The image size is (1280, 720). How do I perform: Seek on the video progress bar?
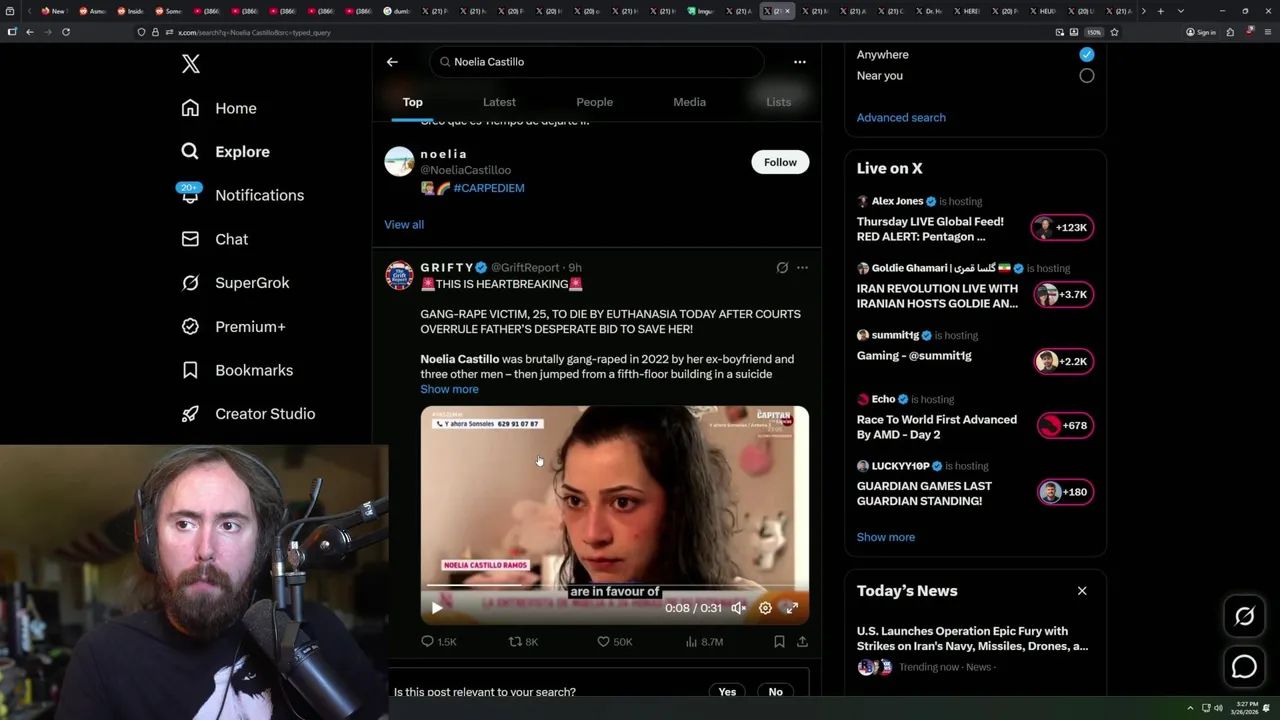(614, 586)
